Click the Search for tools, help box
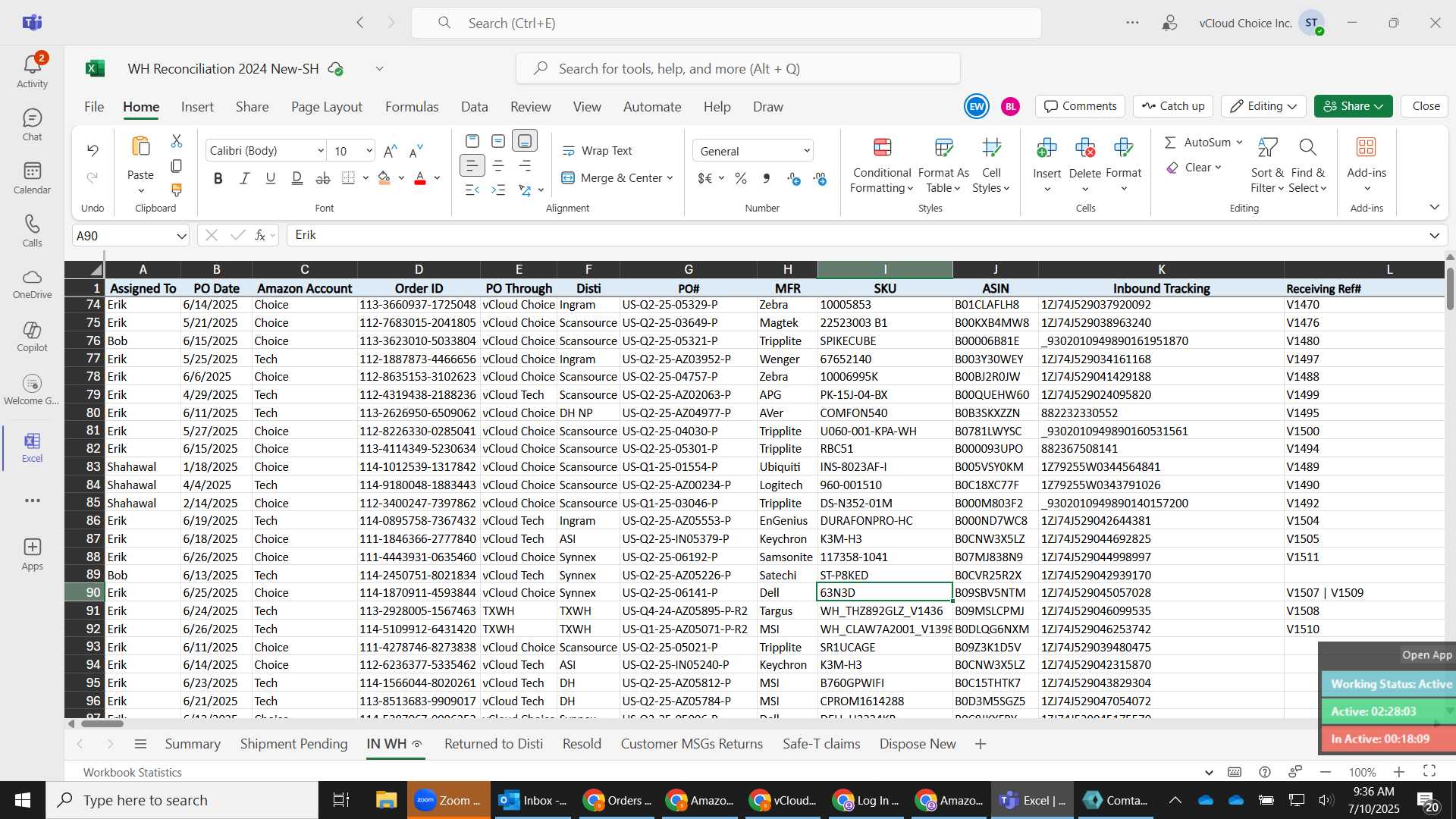1456x819 pixels. click(x=738, y=69)
